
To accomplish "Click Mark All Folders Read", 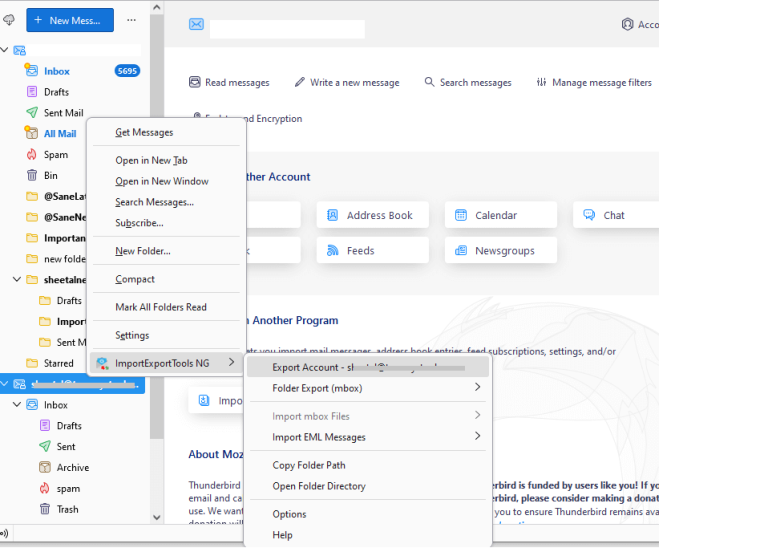I will point(160,307).
